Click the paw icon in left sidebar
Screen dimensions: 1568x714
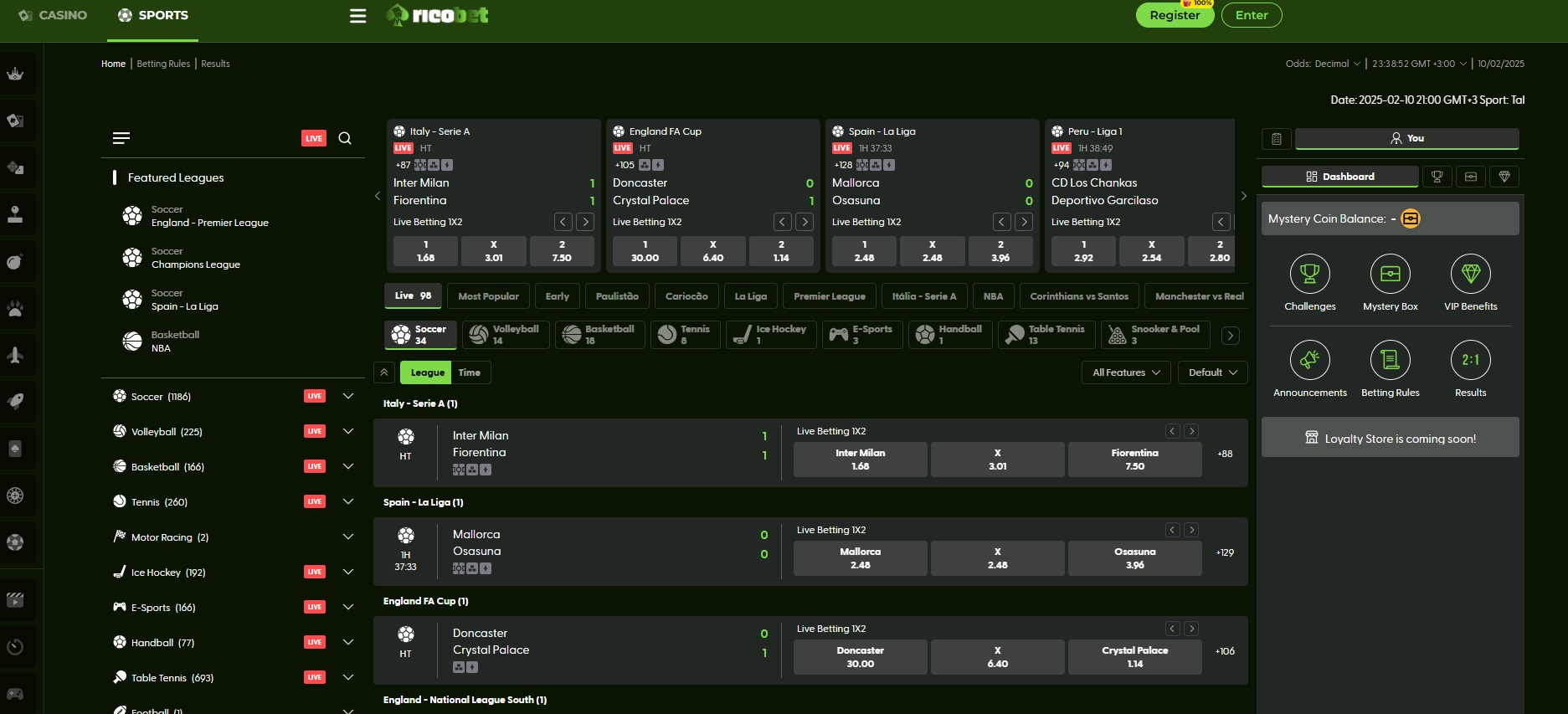point(15,308)
